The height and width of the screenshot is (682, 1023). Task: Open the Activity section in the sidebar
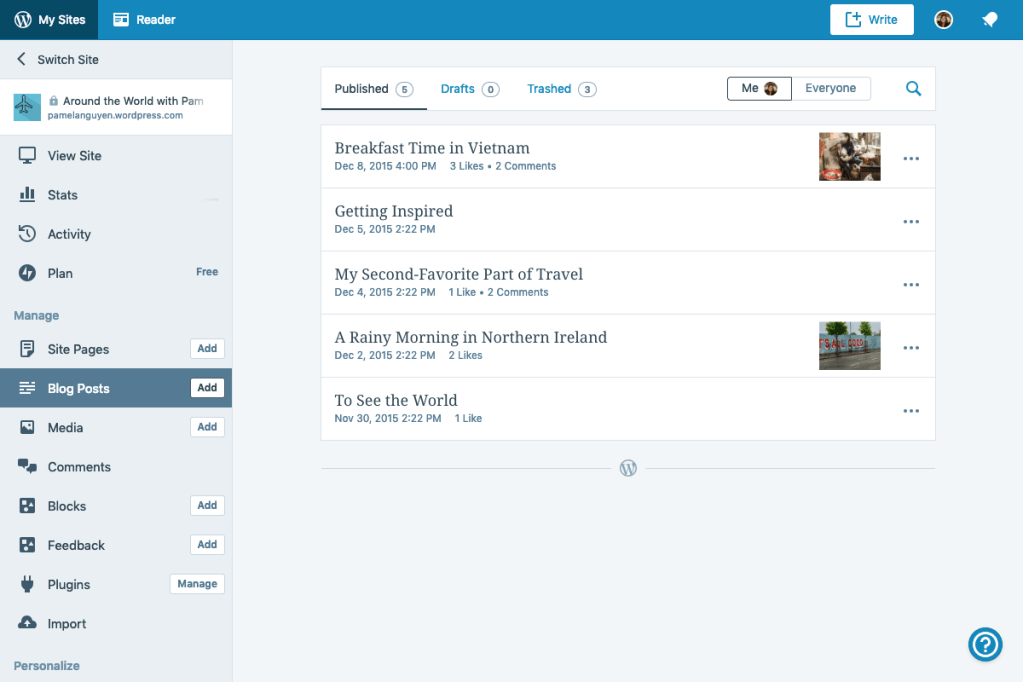point(69,234)
